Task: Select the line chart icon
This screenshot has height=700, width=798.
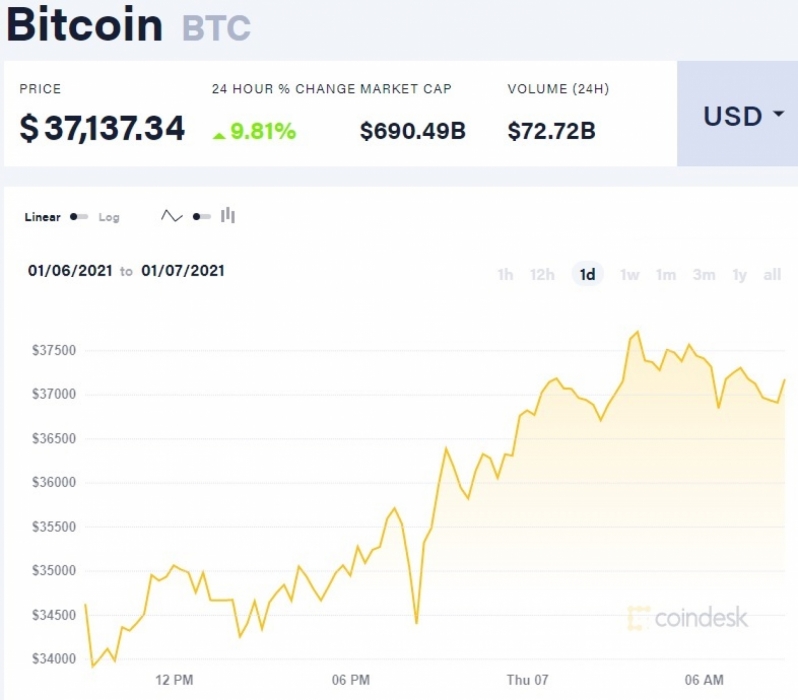Action: [172, 216]
